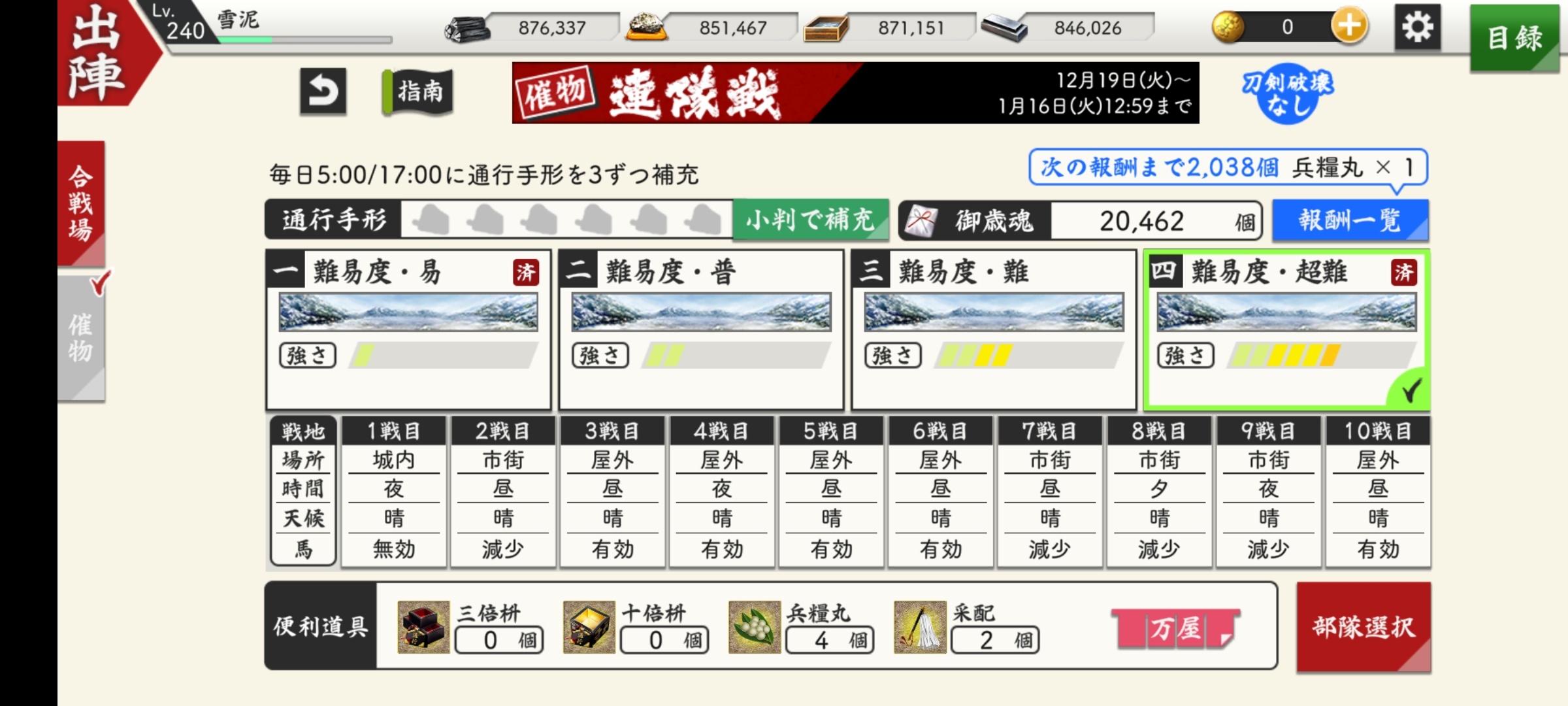Switch to the 合戦場 tab

[81, 203]
